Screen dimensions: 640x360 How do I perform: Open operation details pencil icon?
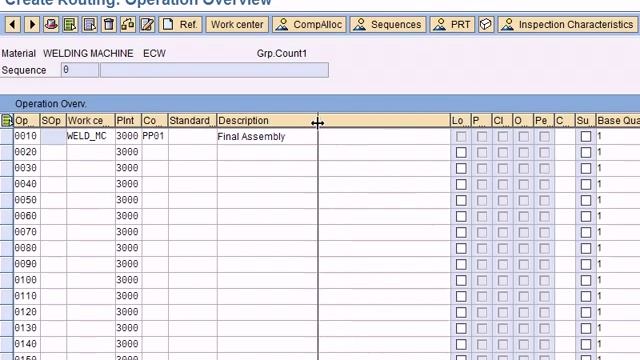pyautogui.click(x=147, y=24)
